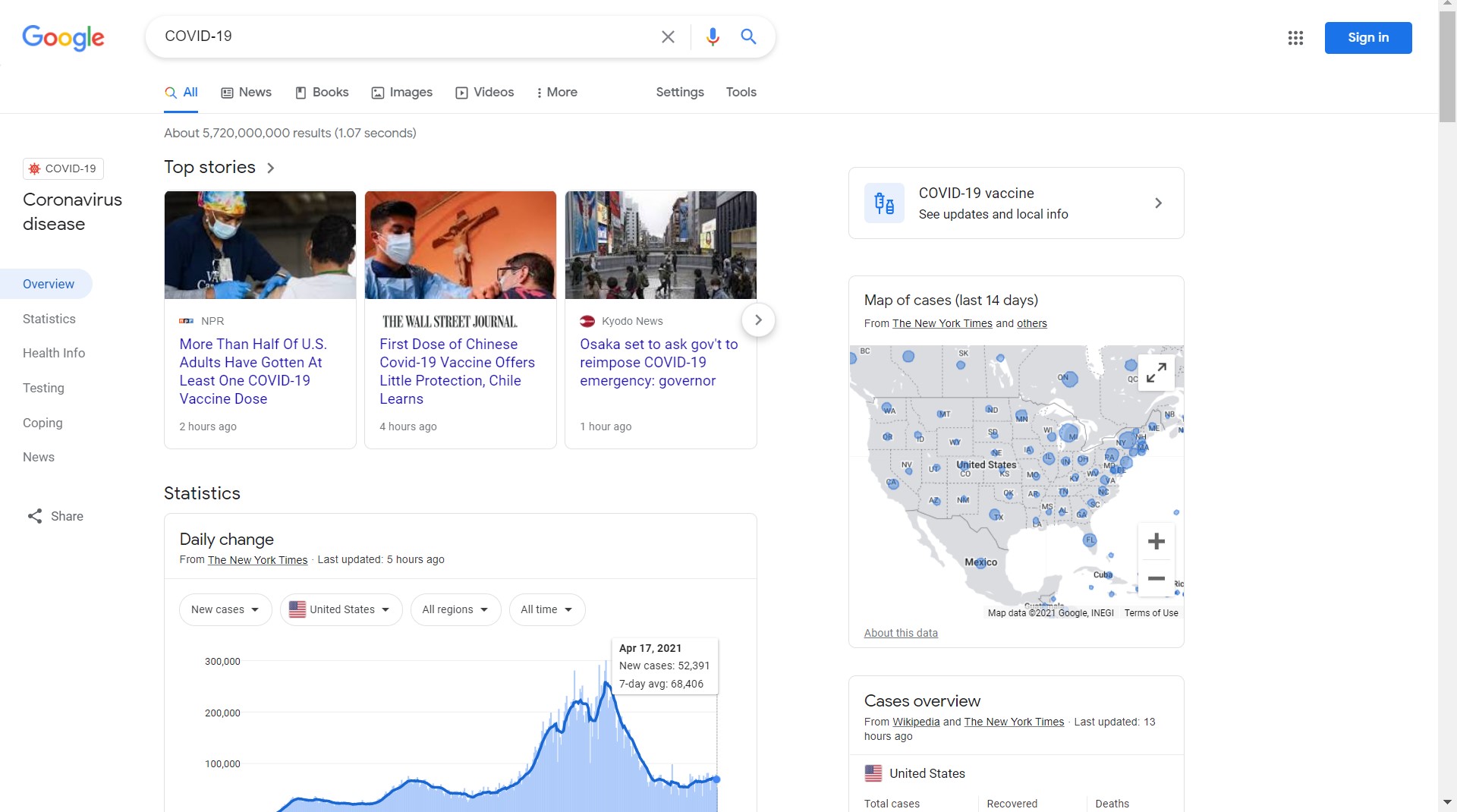Open the map Terms of Use link
The image size is (1457, 812).
click(x=1151, y=613)
